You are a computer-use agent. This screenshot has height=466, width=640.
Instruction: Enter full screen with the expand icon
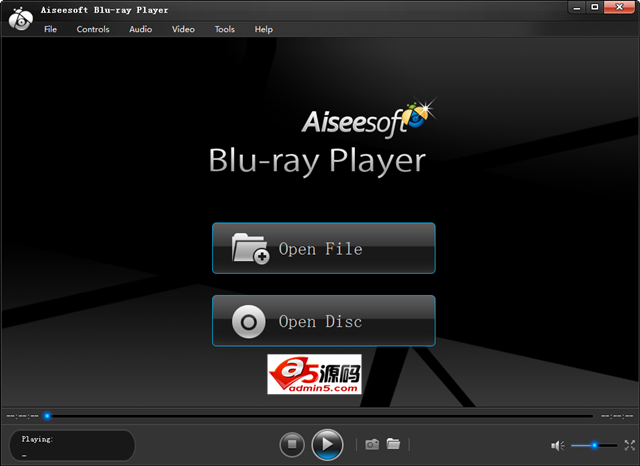coord(629,445)
